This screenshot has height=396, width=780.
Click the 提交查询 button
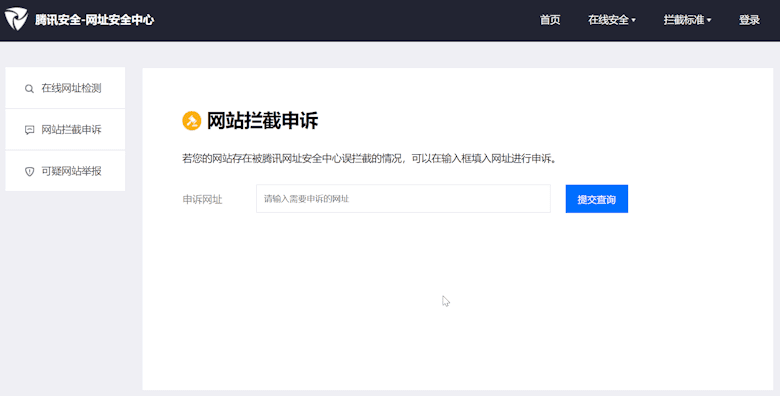point(596,199)
